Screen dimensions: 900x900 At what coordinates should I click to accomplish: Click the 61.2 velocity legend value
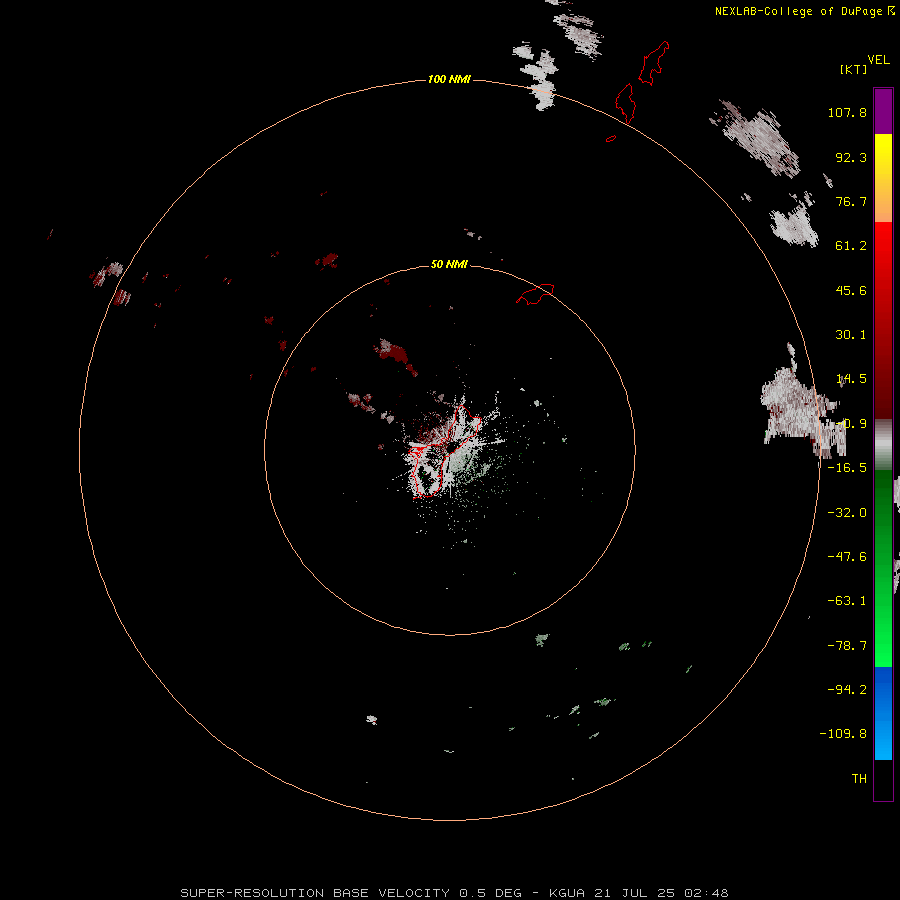[x=851, y=246]
